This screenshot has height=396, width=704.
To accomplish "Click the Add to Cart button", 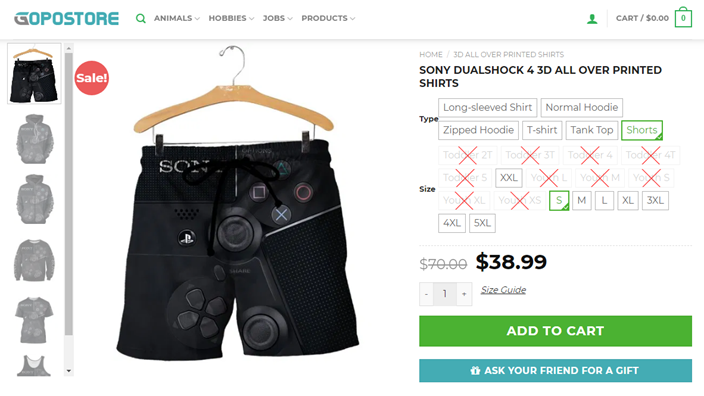I will coord(555,331).
